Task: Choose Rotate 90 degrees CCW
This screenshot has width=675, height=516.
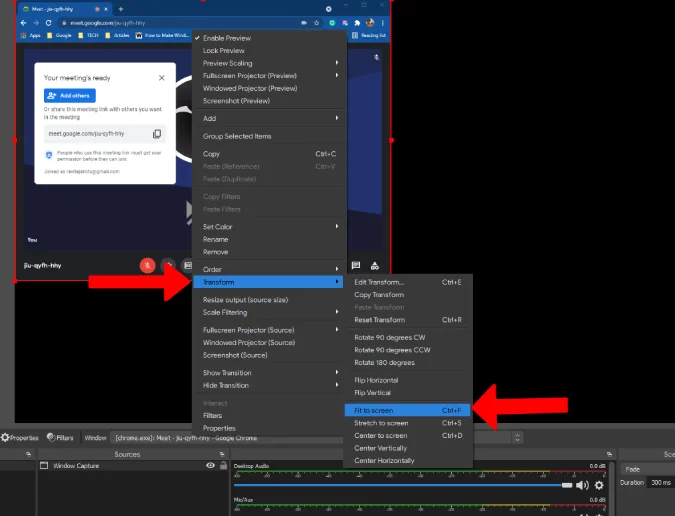Action: (408, 350)
